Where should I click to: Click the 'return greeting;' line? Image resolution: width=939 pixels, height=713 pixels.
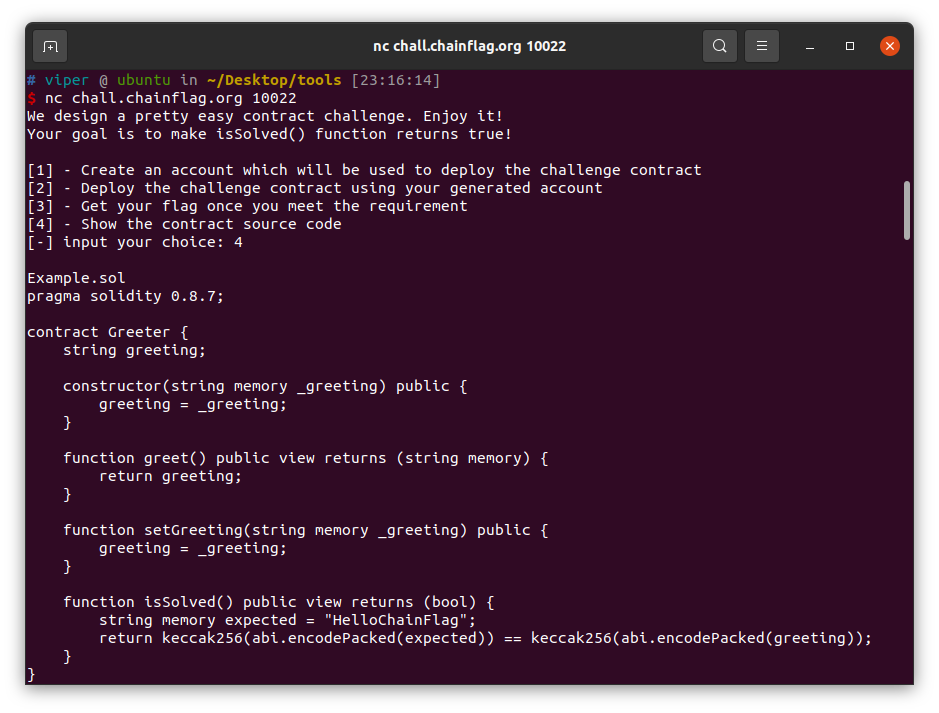click(170, 476)
